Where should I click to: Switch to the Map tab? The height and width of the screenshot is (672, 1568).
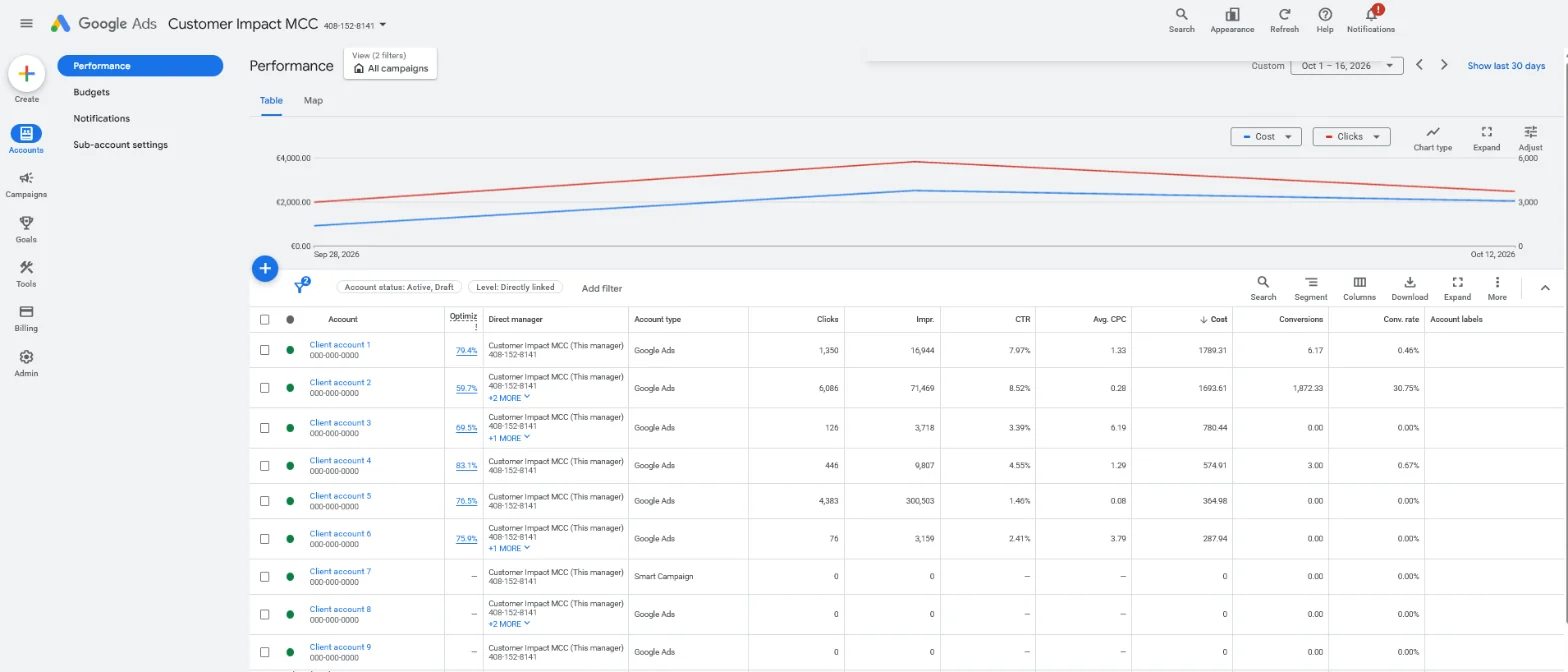tap(313, 101)
